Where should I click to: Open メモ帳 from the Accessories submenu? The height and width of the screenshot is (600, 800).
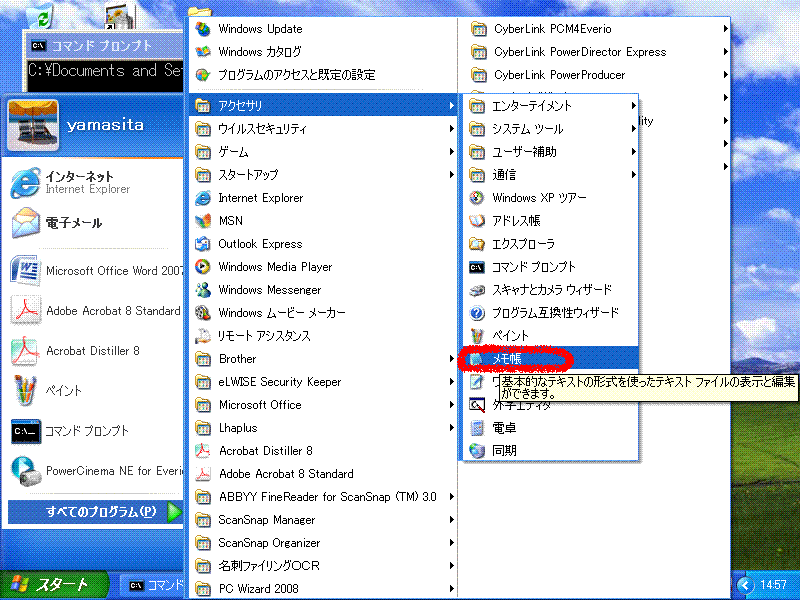pos(550,359)
